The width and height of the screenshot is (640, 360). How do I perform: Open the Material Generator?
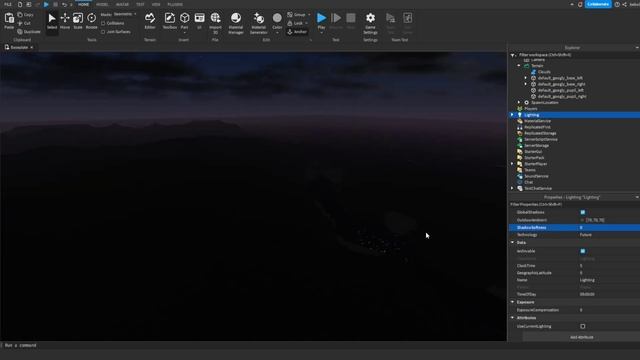(x=258, y=23)
